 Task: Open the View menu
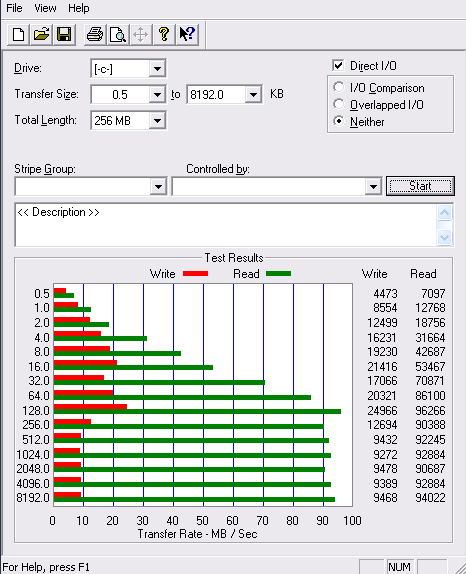45,8
